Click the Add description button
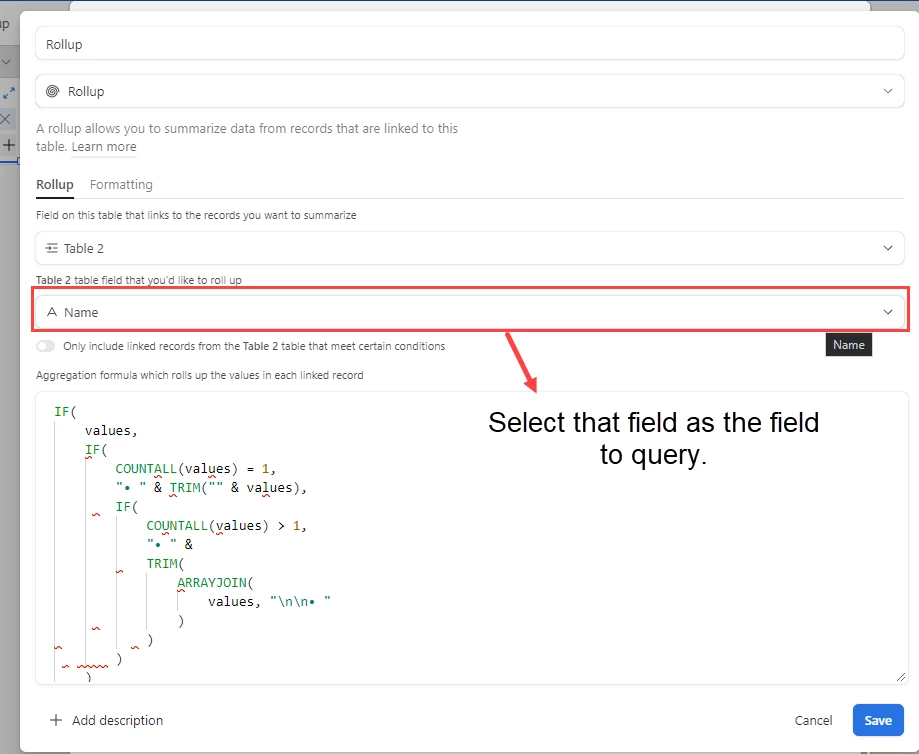 (107, 720)
